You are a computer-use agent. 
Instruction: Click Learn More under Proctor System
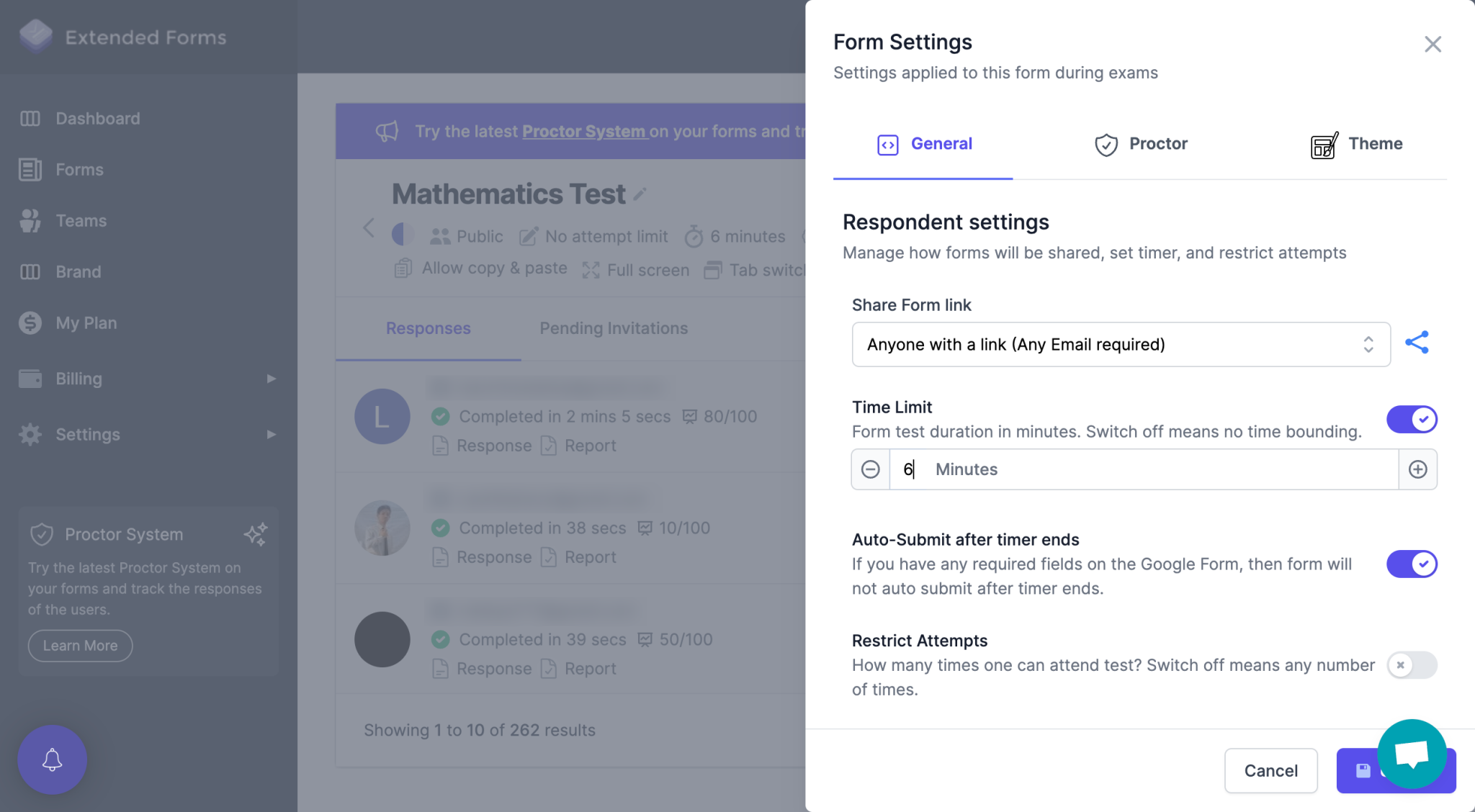point(80,646)
